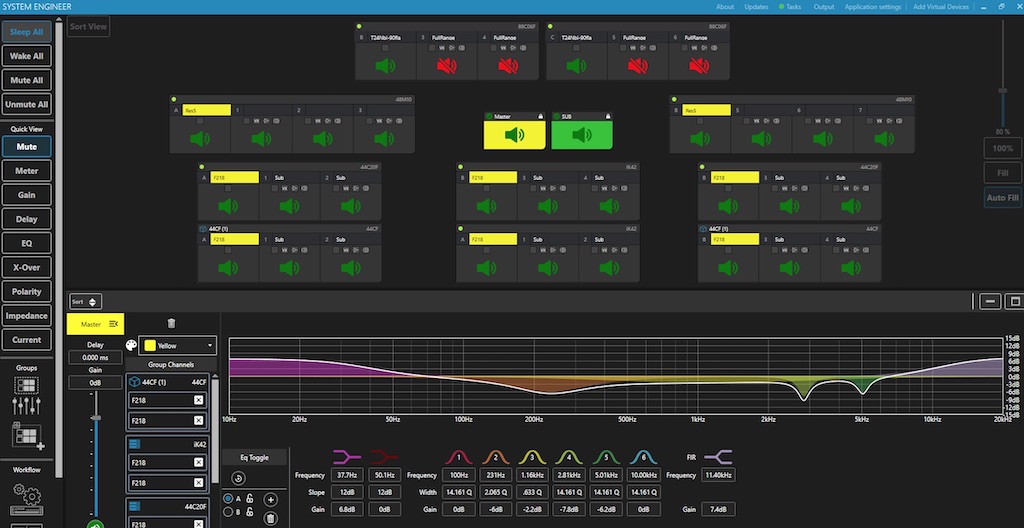This screenshot has width=1024, height=528.
Task: Select the X-Over quick view button
Action: (26, 267)
